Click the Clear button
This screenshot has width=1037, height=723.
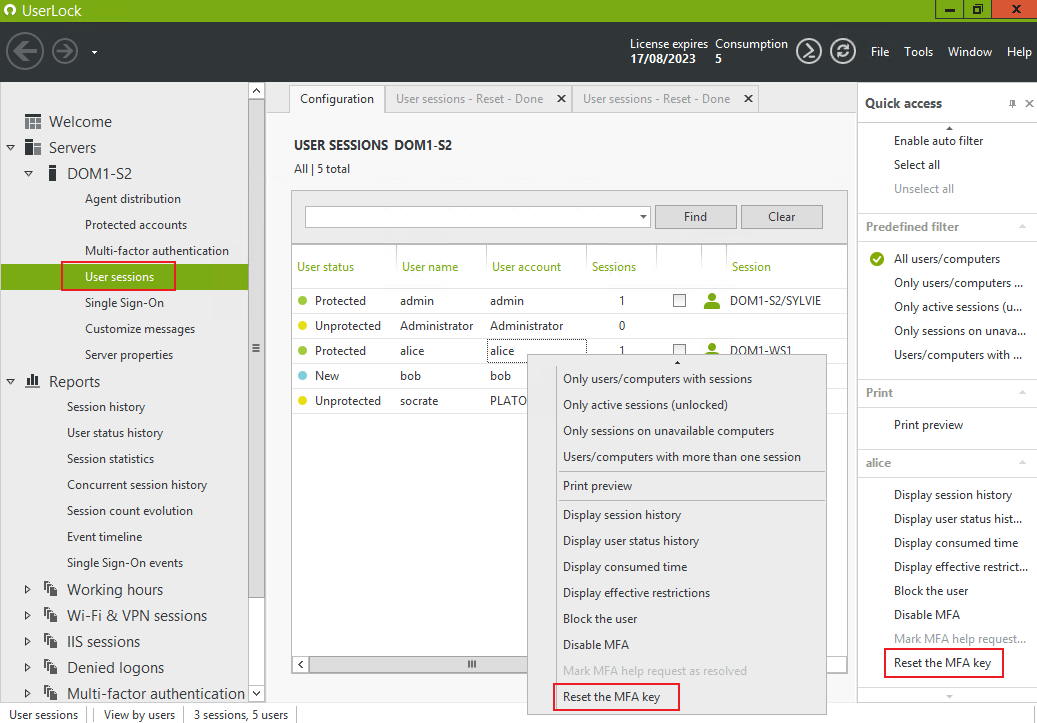(x=781, y=216)
